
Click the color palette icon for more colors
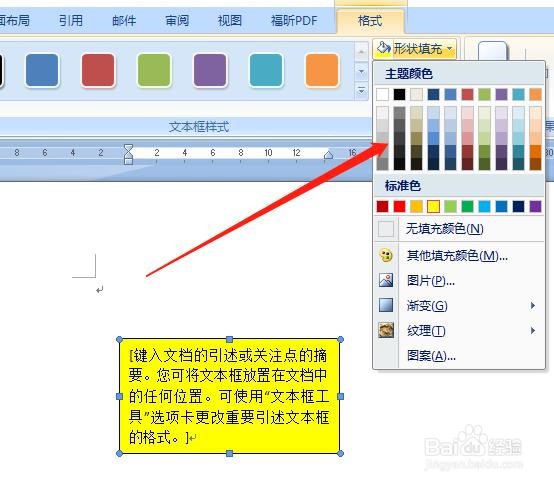[x=386, y=255]
